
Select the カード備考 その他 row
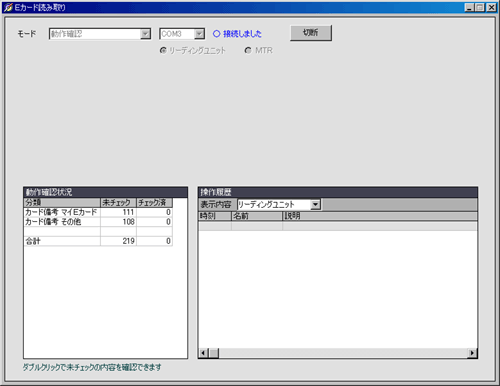pyautogui.click(x=98, y=222)
